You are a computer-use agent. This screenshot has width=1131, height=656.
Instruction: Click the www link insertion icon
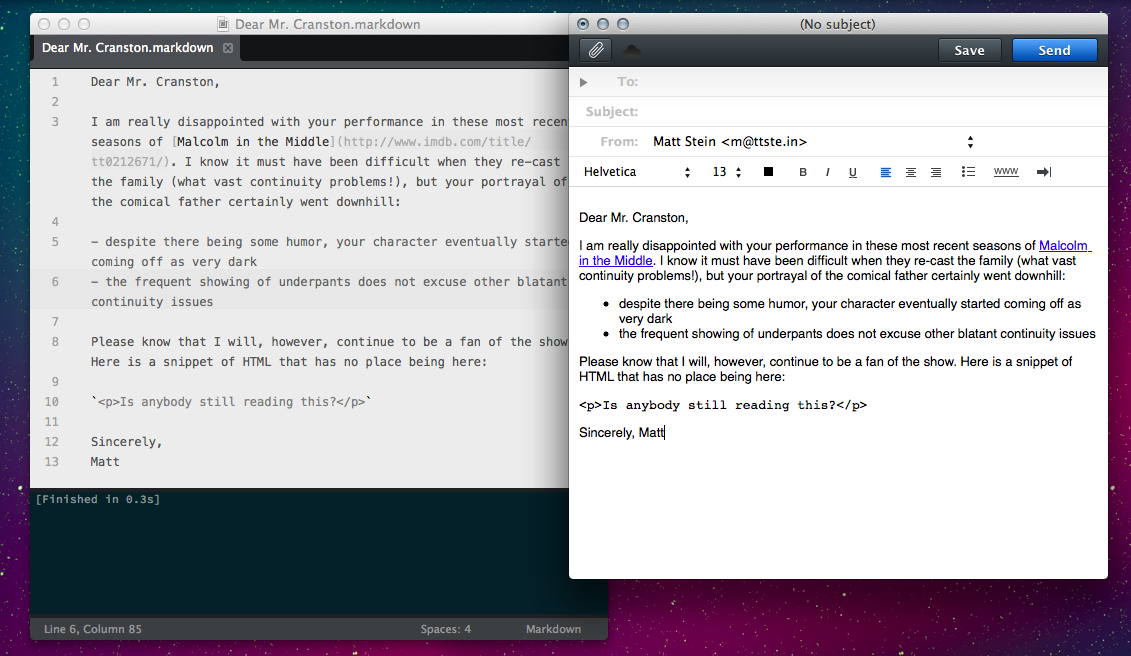click(x=1005, y=172)
